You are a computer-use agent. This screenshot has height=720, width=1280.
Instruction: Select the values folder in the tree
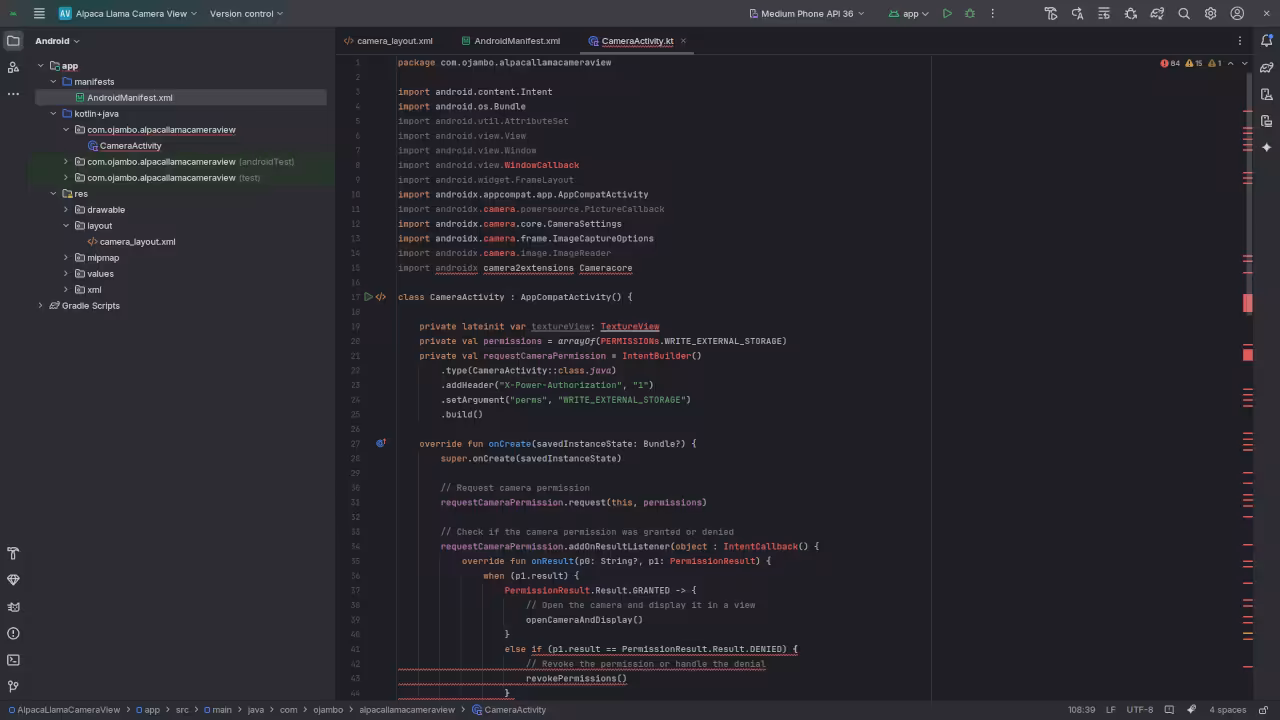[100, 274]
